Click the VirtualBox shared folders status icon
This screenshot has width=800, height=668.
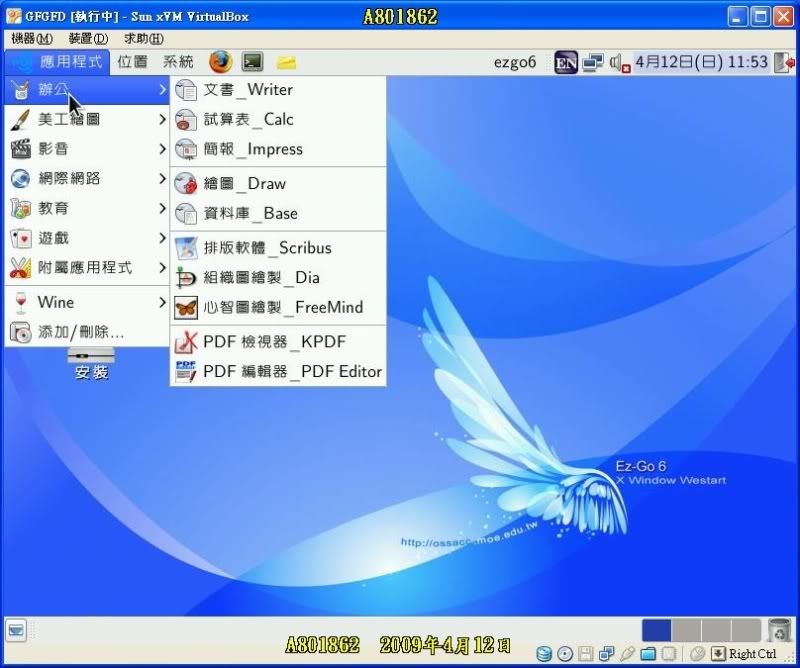(x=648, y=654)
